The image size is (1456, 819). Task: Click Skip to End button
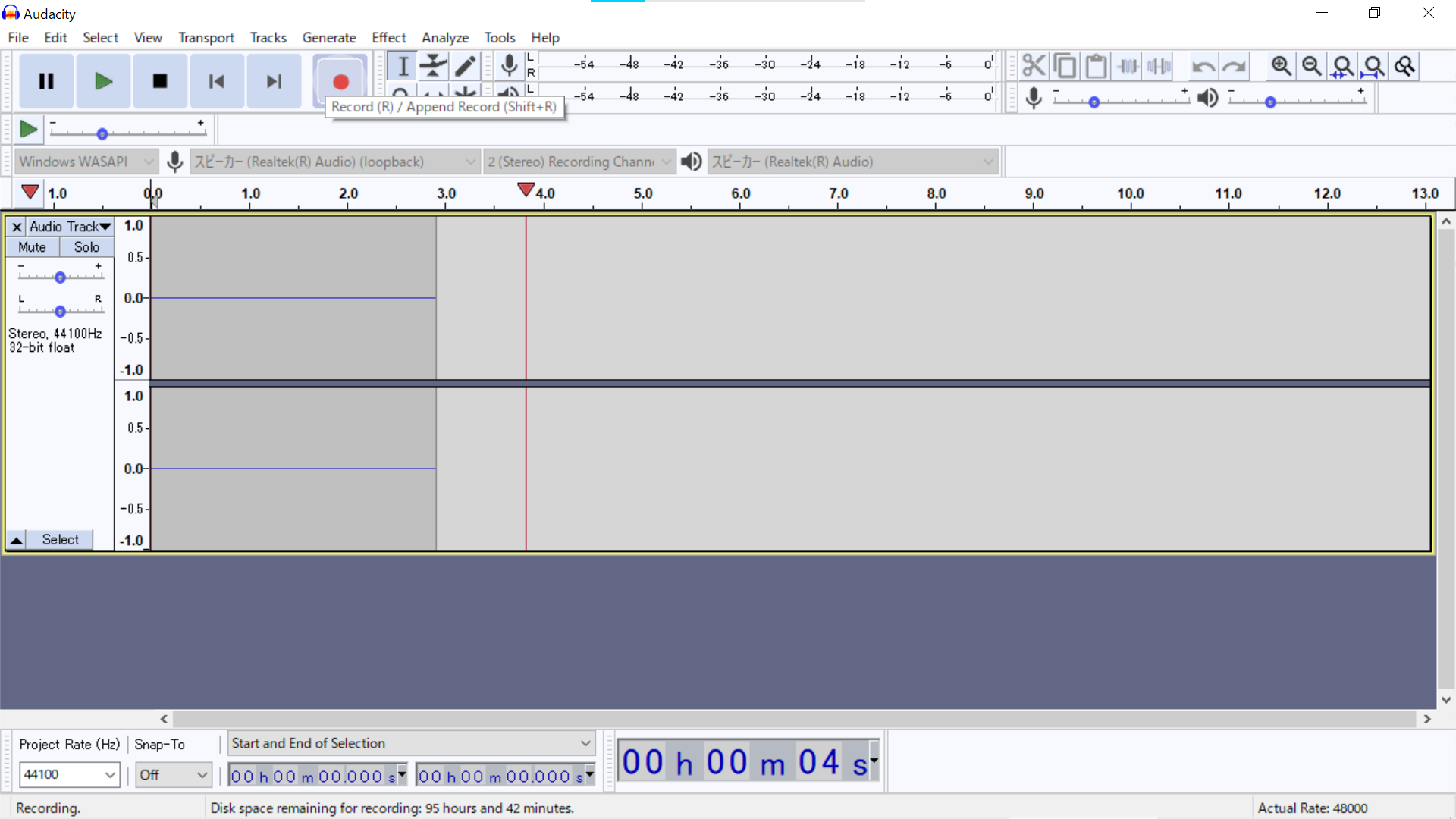(274, 81)
